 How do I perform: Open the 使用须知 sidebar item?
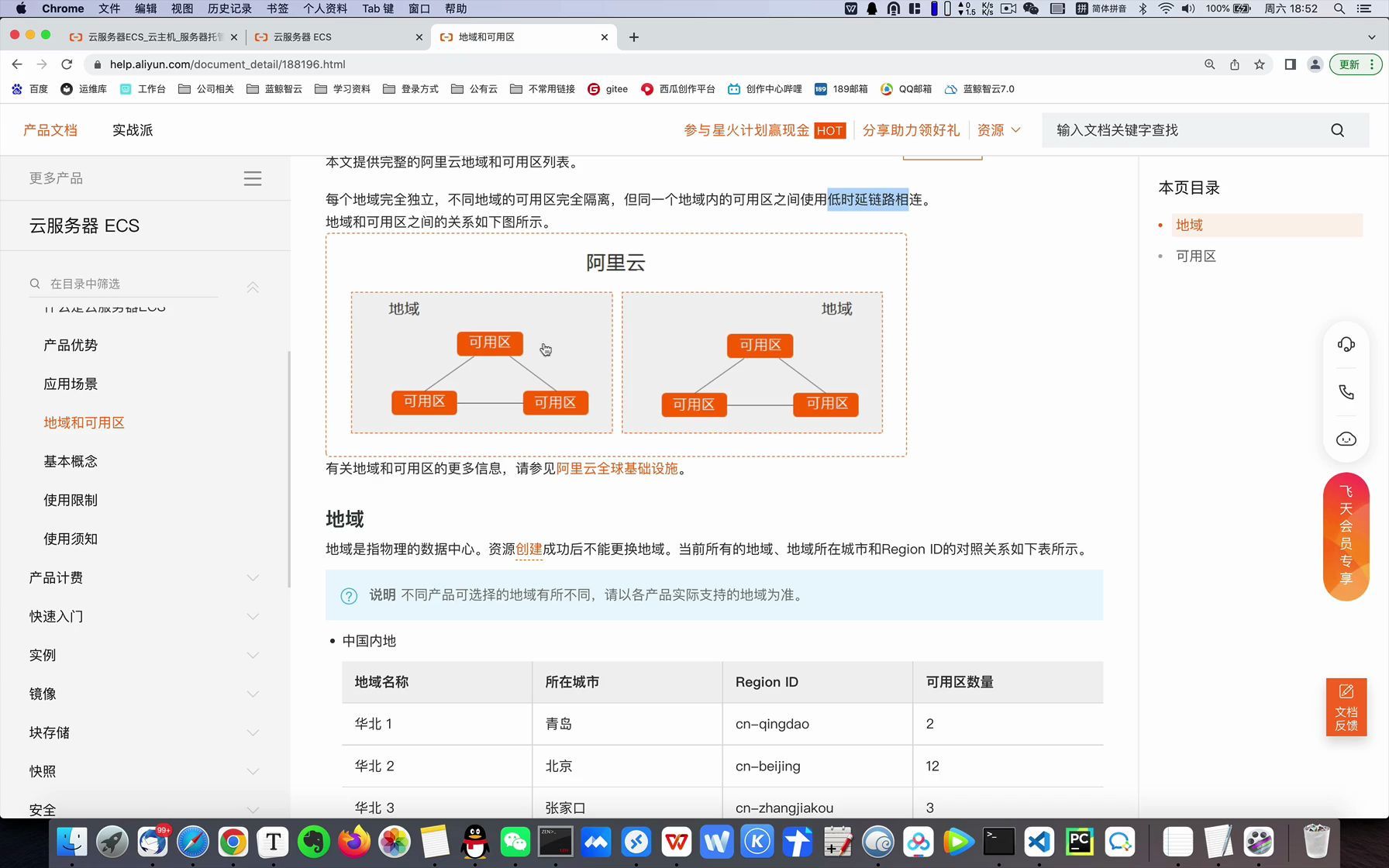click(71, 539)
